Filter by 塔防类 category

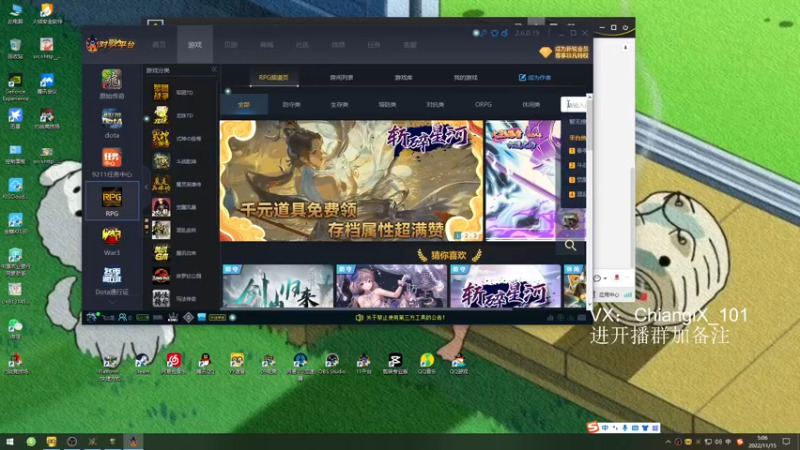(x=387, y=104)
